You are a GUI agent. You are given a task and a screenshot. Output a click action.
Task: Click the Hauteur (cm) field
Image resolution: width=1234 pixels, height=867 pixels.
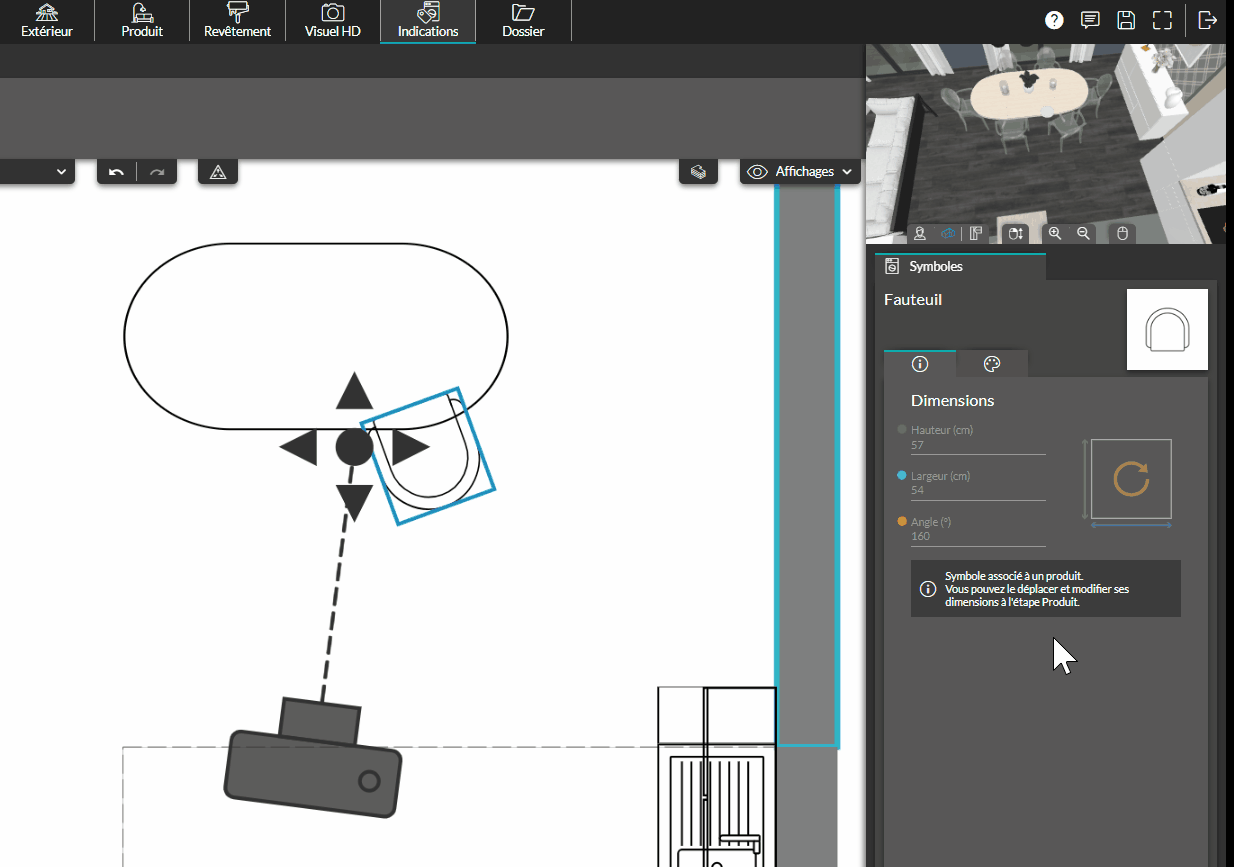pyautogui.click(x=978, y=445)
